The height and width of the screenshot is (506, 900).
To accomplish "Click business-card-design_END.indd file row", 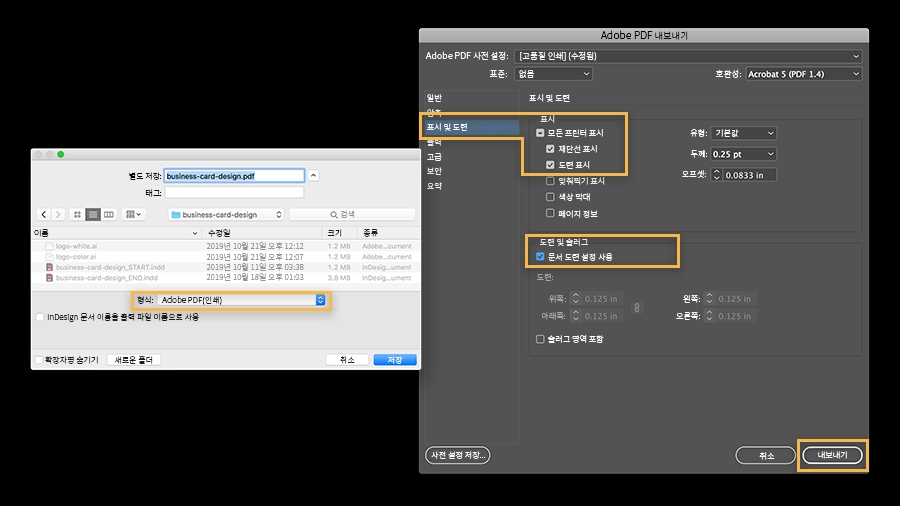I will click(x=227, y=278).
